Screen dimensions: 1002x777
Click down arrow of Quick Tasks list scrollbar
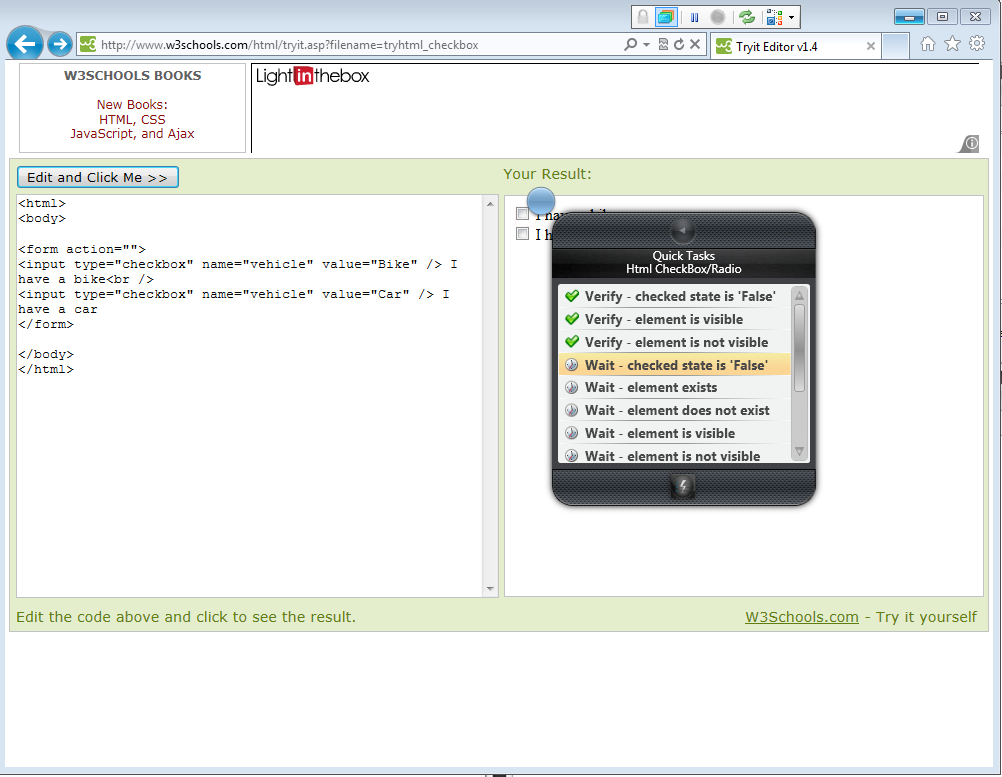click(799, 452)
